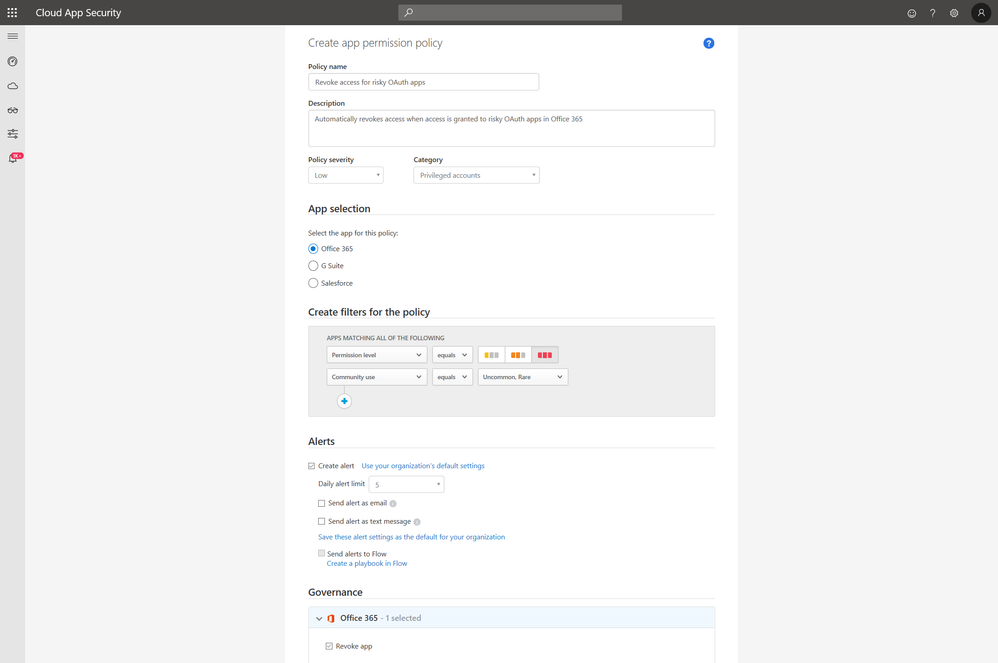The image size is (998, 663).
Task: Uncheck the Revoke app checkbox
Action: tap(329, 646)
